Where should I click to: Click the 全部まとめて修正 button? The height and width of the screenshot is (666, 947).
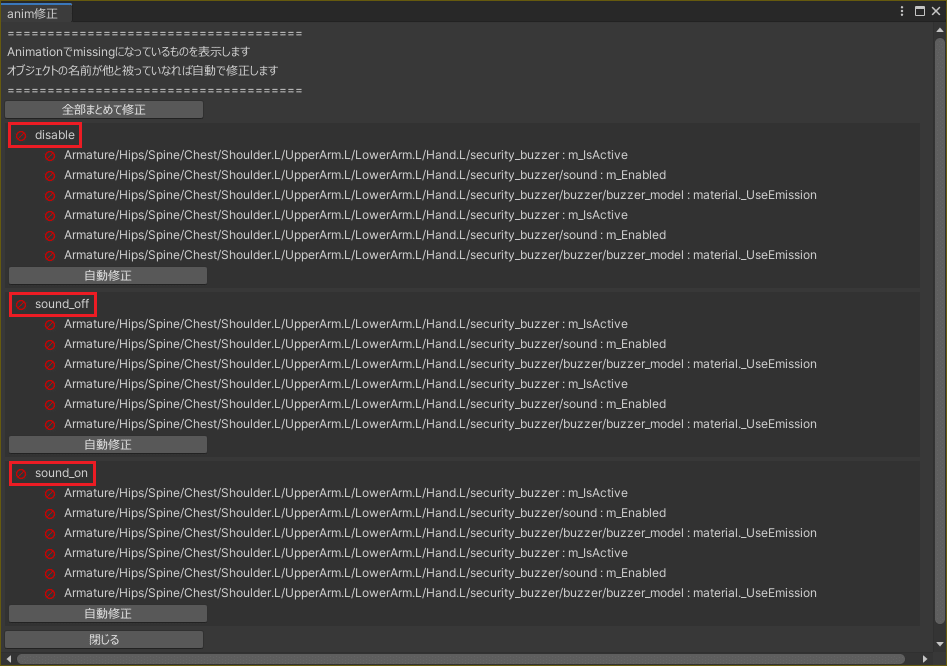coord(104,109)
